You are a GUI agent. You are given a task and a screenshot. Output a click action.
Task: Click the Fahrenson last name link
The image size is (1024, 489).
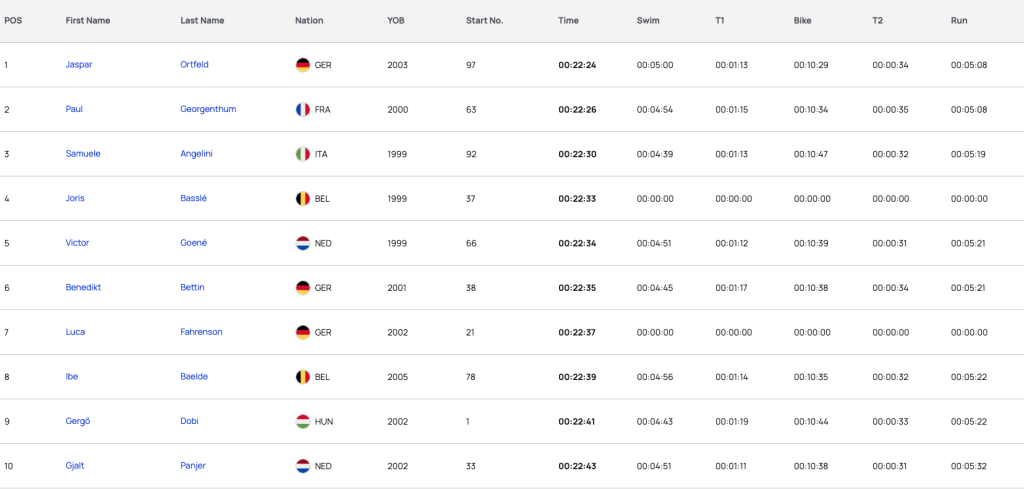coord(201,332)
